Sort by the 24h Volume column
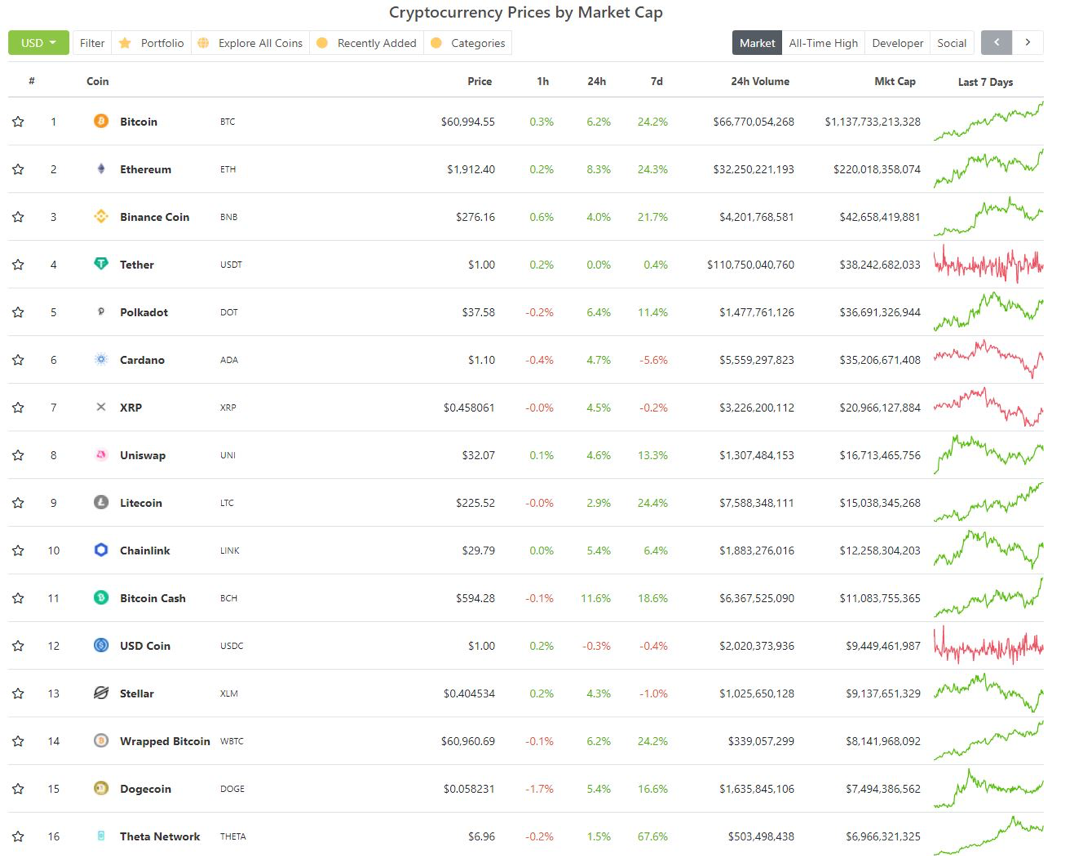 point(760,81)
